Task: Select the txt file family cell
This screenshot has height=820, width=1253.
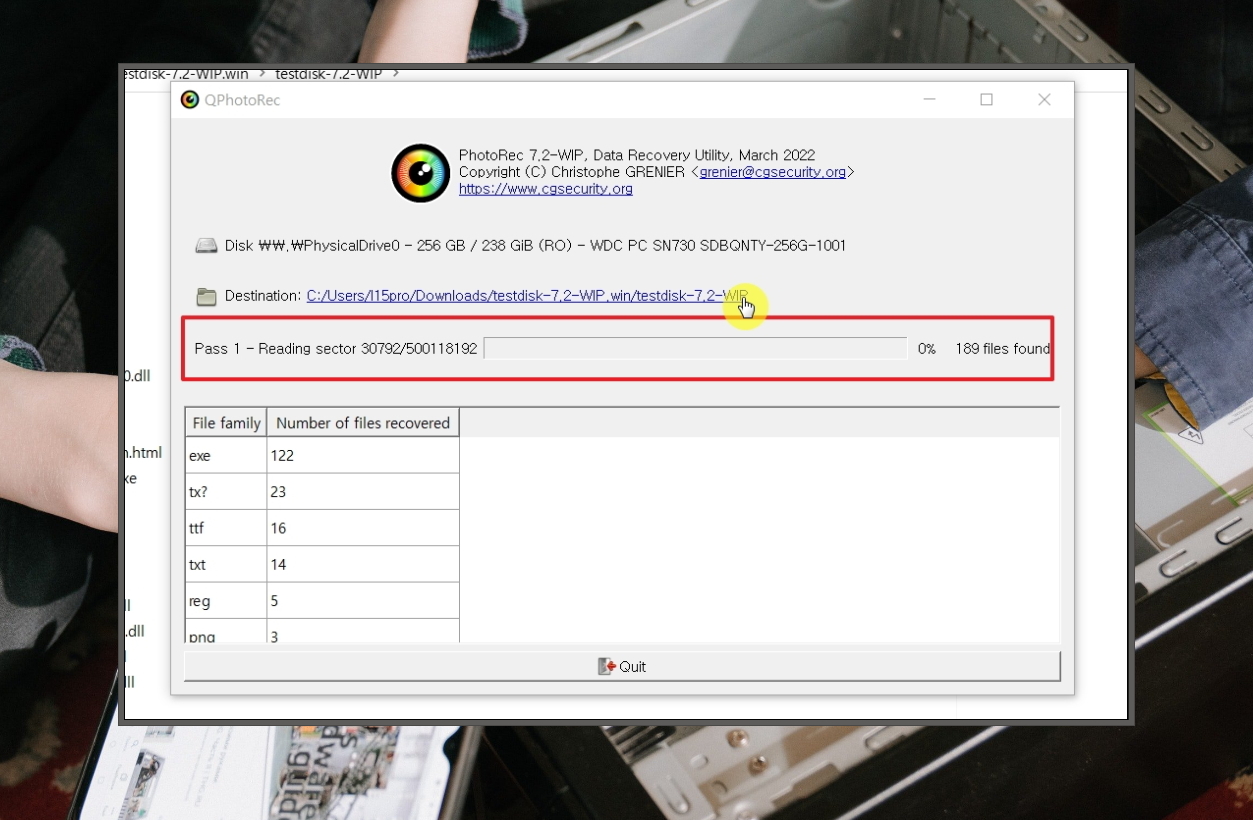Action: (226, 565)
